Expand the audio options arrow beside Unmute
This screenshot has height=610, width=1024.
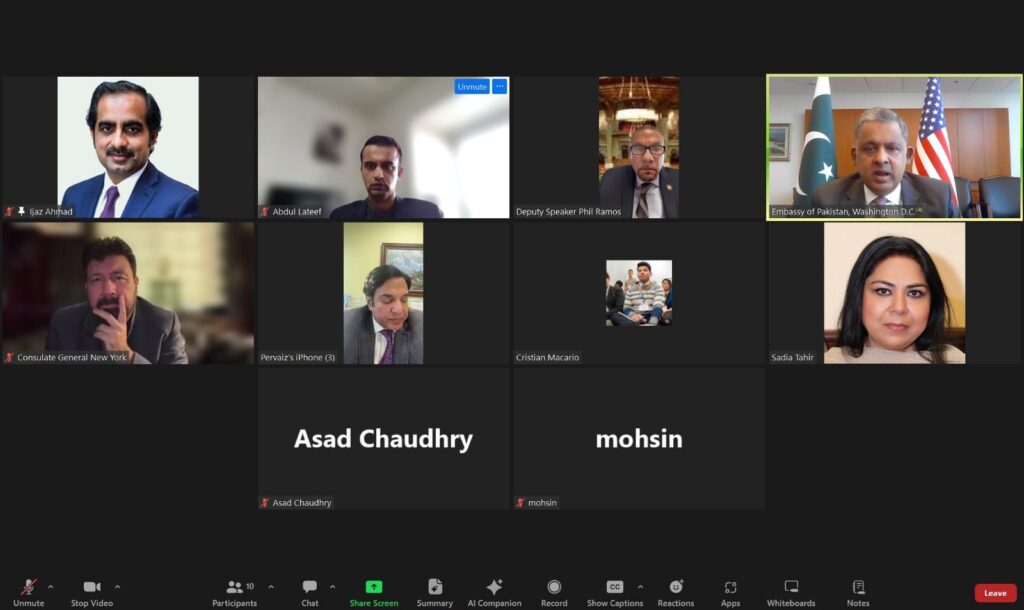[x=50, y=586]
